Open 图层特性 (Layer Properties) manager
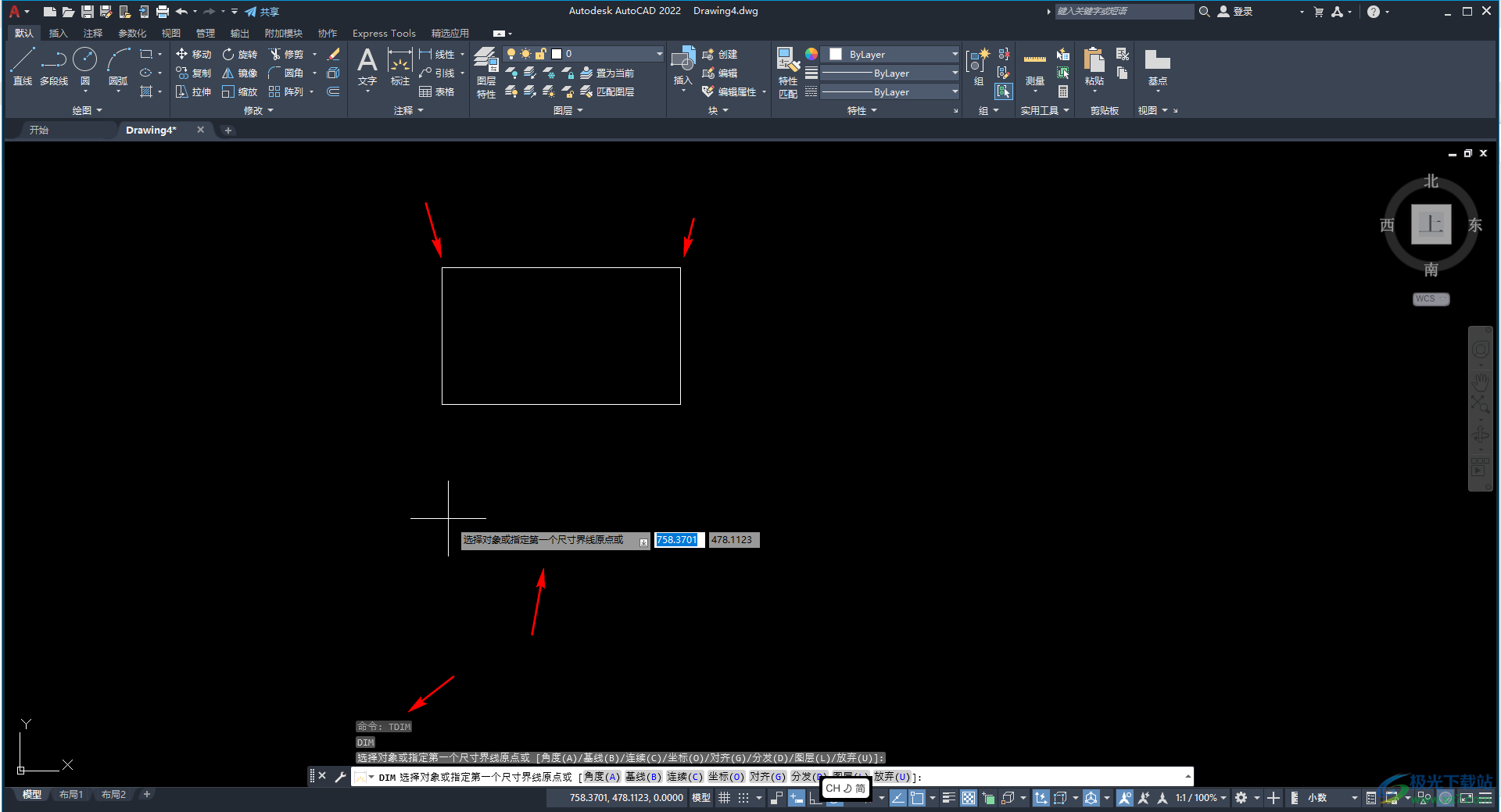Viewport: 1501px width, 812px height. pos(486,72)
